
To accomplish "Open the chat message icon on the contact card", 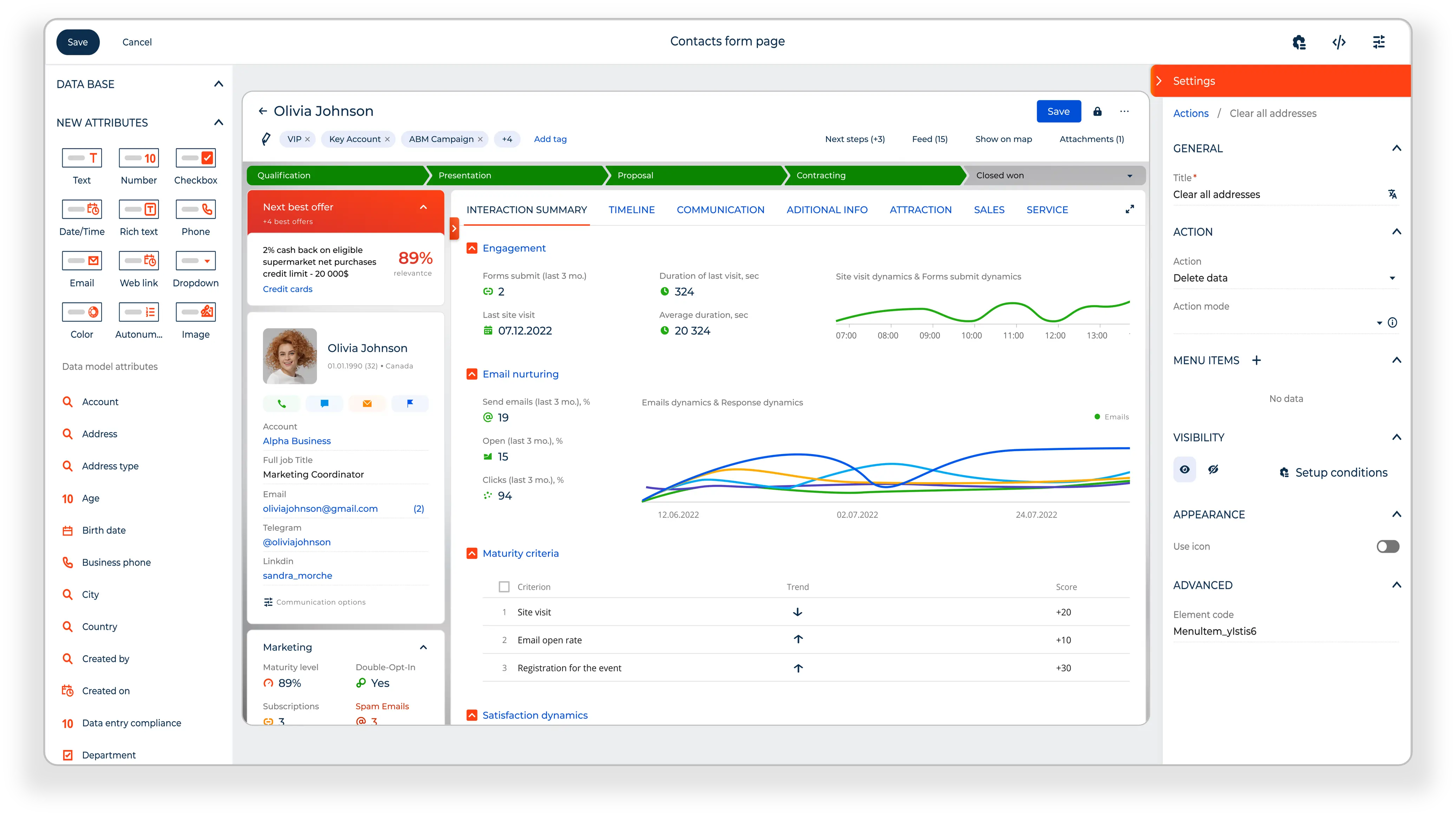I will point(325,404).
